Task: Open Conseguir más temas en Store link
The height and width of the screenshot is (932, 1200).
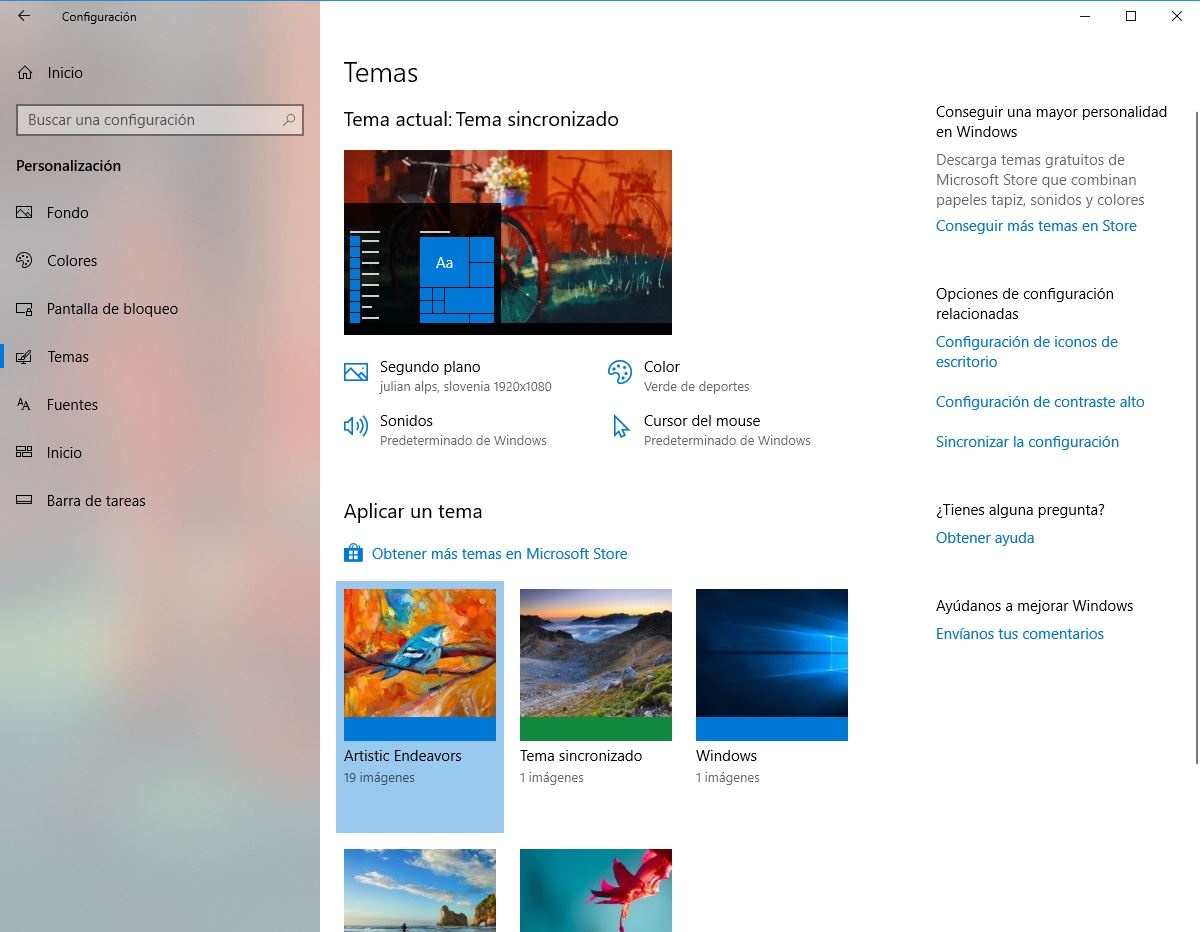Action: click(x=1036, y=226)
